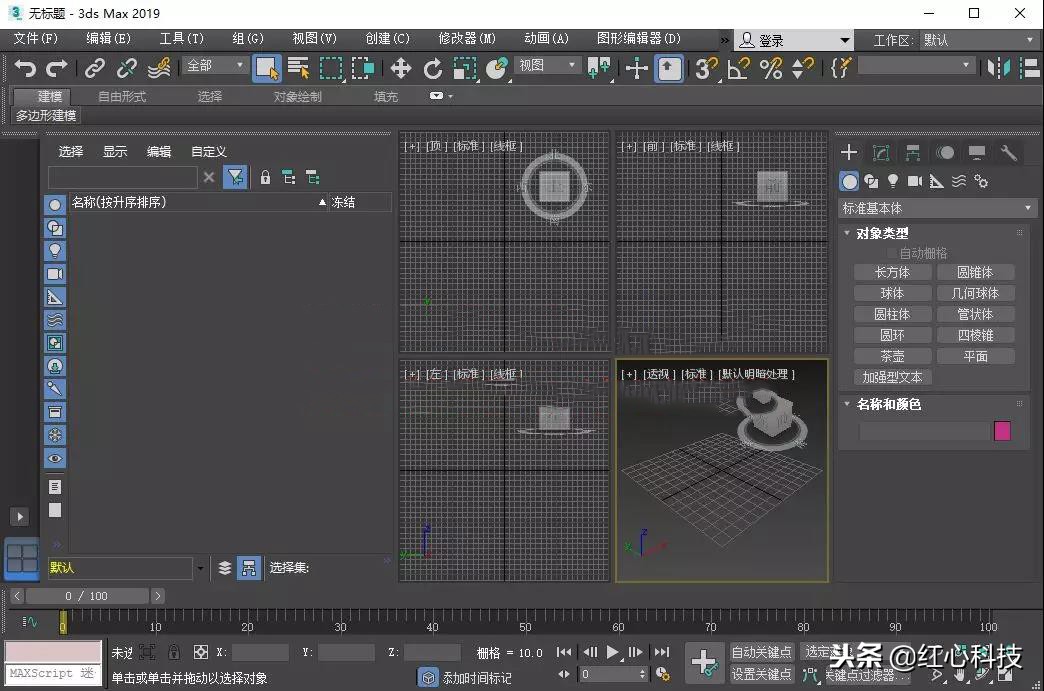Enable the 自动关键点 Auto Key toggle

(761, 651)
